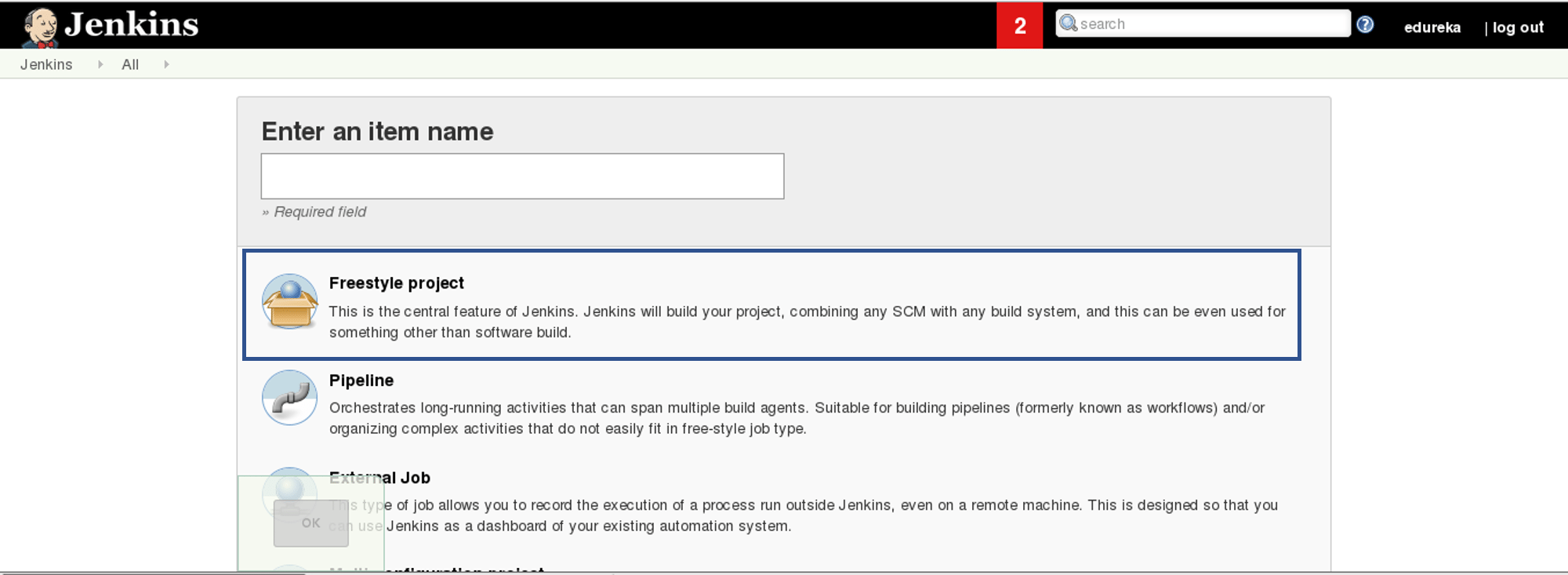Open the Jenkins title home link
1568x575 pixels.
[131, 24]
